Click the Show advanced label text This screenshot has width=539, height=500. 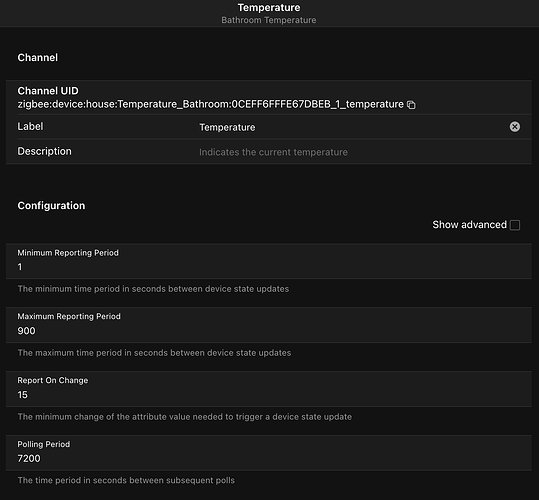469,225
